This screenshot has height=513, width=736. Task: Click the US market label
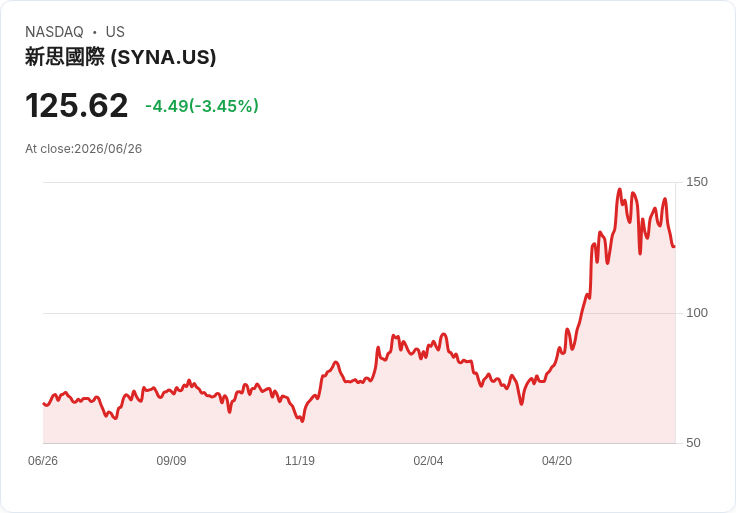click(115, 32)
